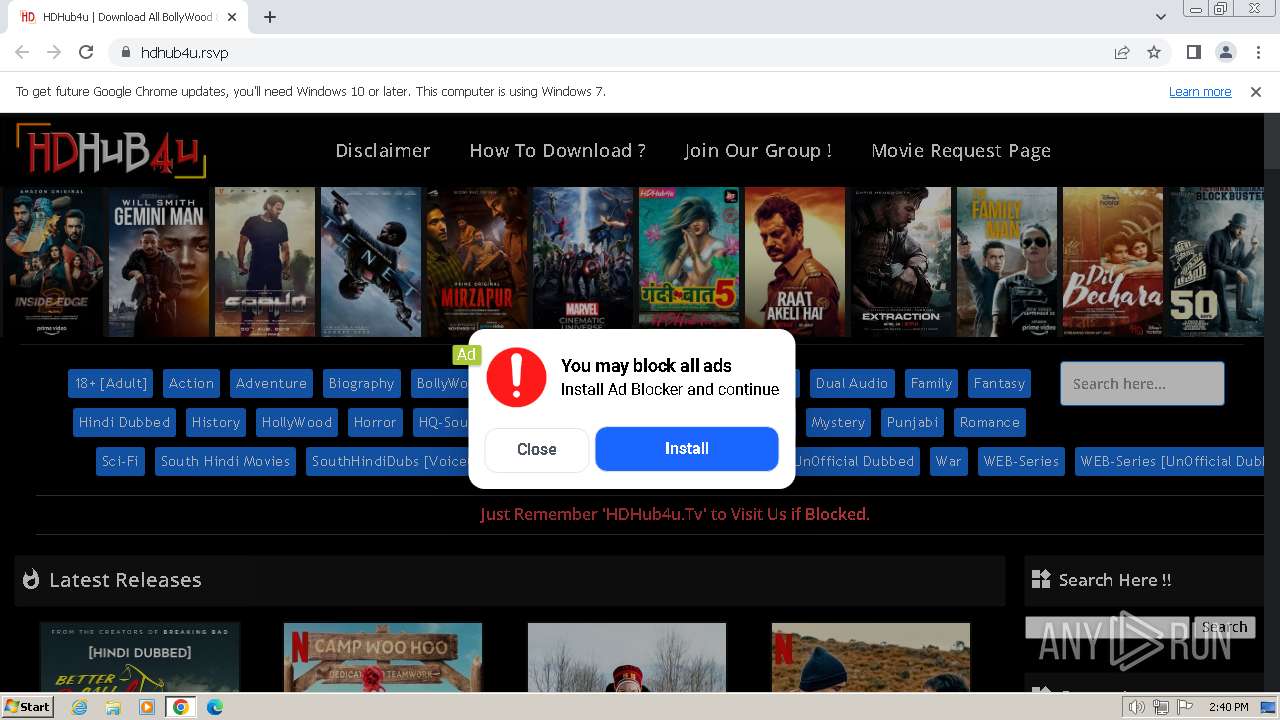This screenshot has height=720, width=1280.
Task: Open the Punjabi category tag
Action: (x=912, y=422)
